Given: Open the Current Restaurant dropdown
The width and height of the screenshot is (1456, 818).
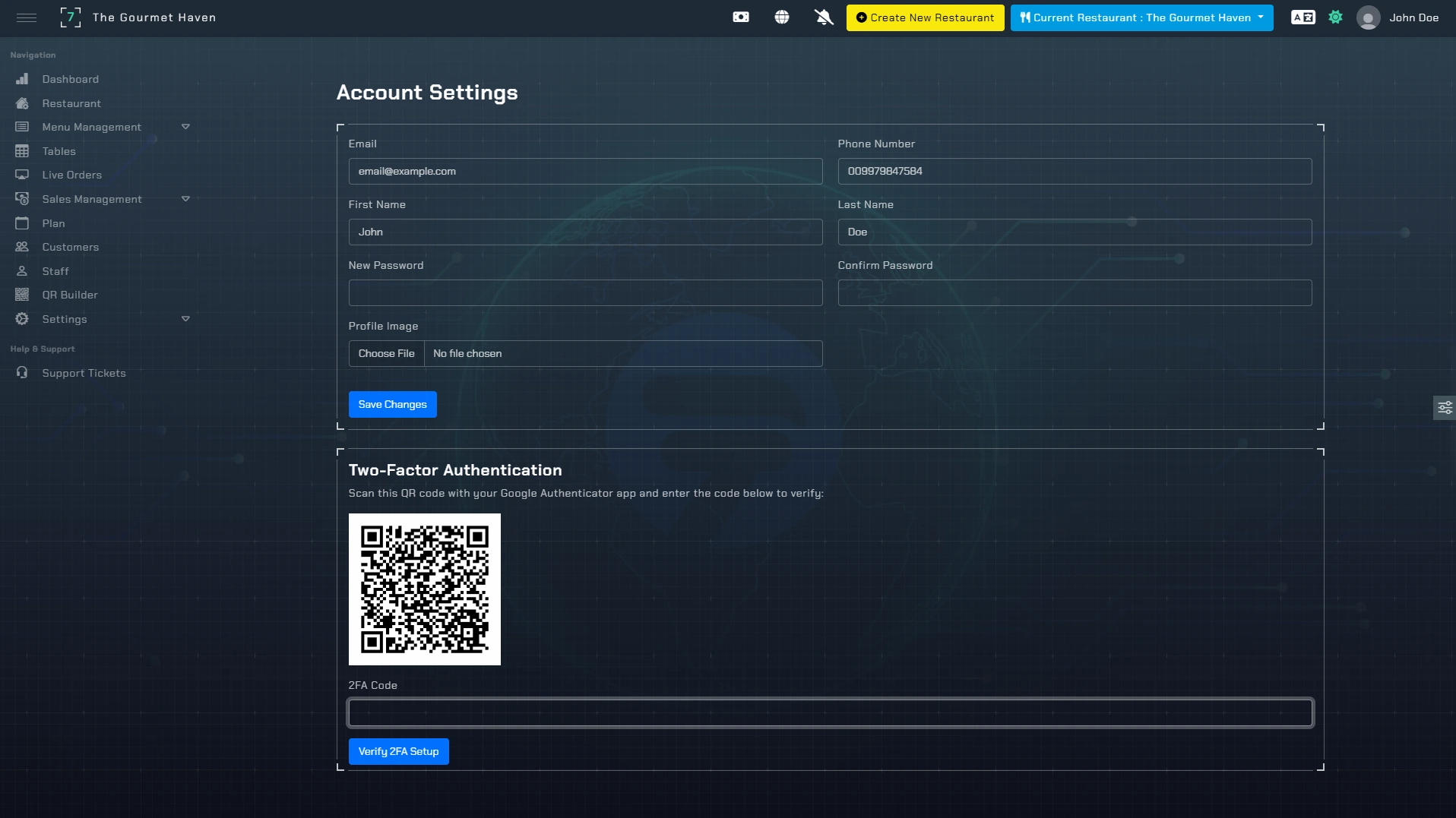Looking at the screenshot, I should tap(1141, 17).
